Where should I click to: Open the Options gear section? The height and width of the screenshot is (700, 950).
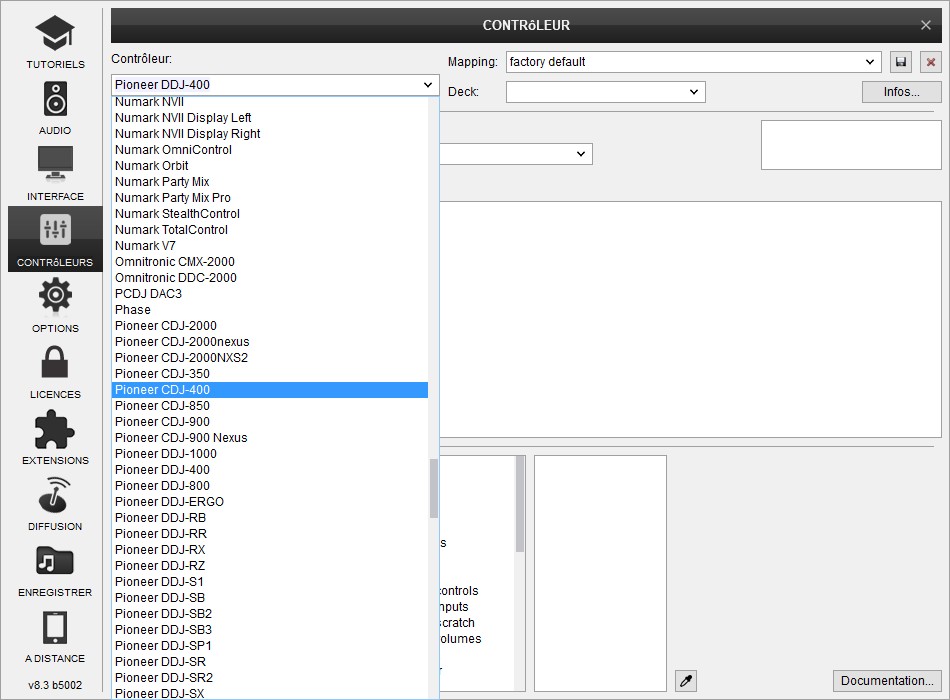pos(55,305)
